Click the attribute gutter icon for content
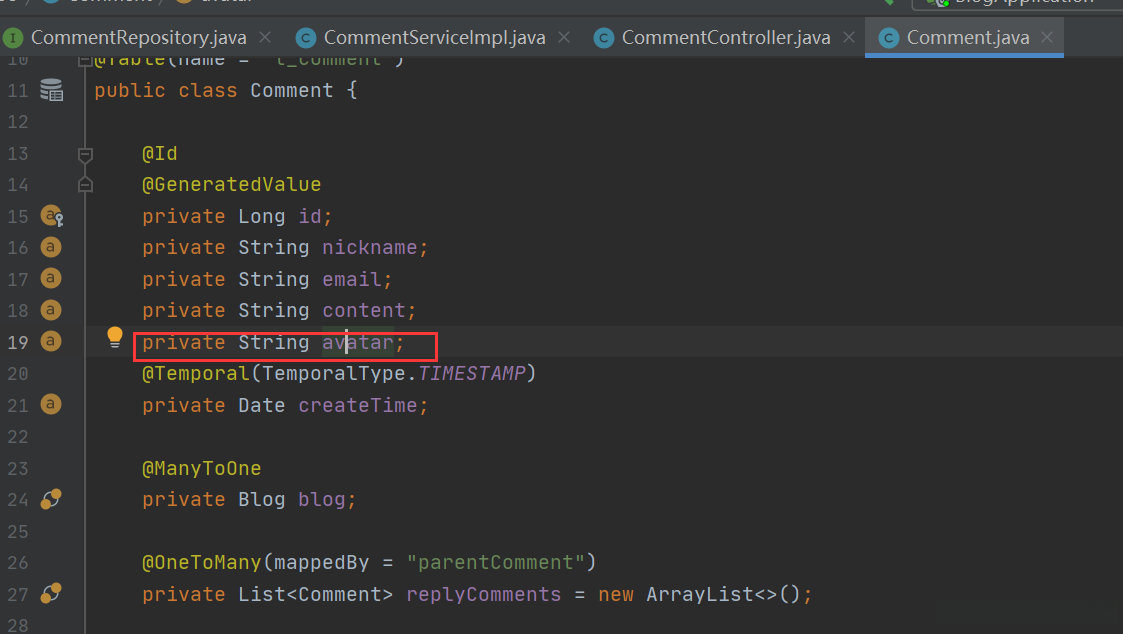The image size is (1123, 634). 50,309
